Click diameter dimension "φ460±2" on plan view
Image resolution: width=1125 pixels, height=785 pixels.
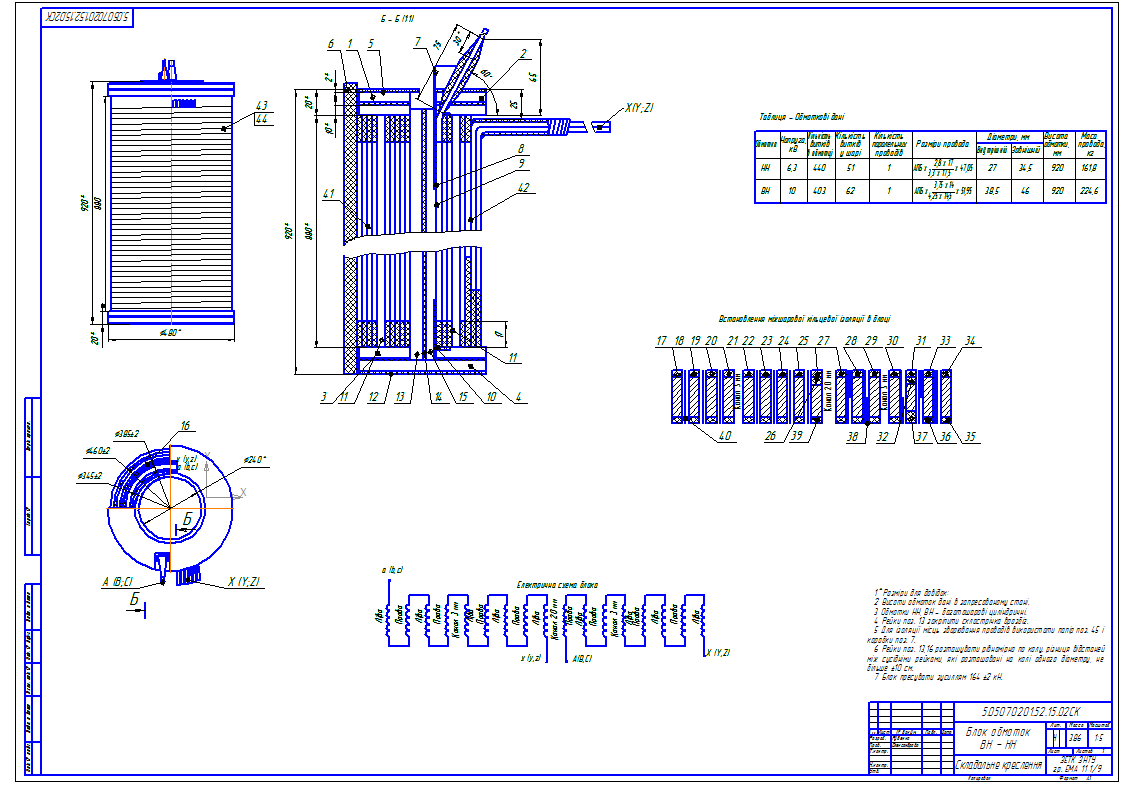click(98, 451)
